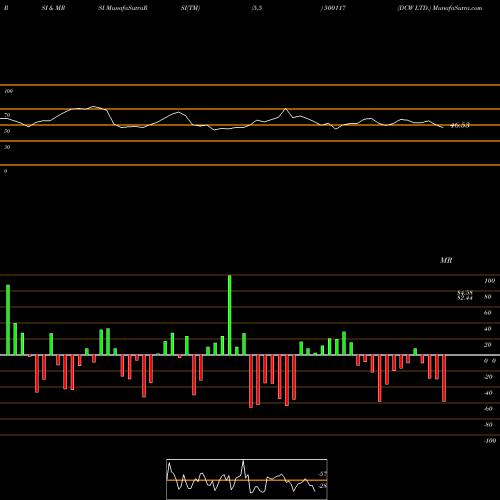500x500 pixels.
Task: Click the RSI current value '46.58'
Action: (460, 125)
